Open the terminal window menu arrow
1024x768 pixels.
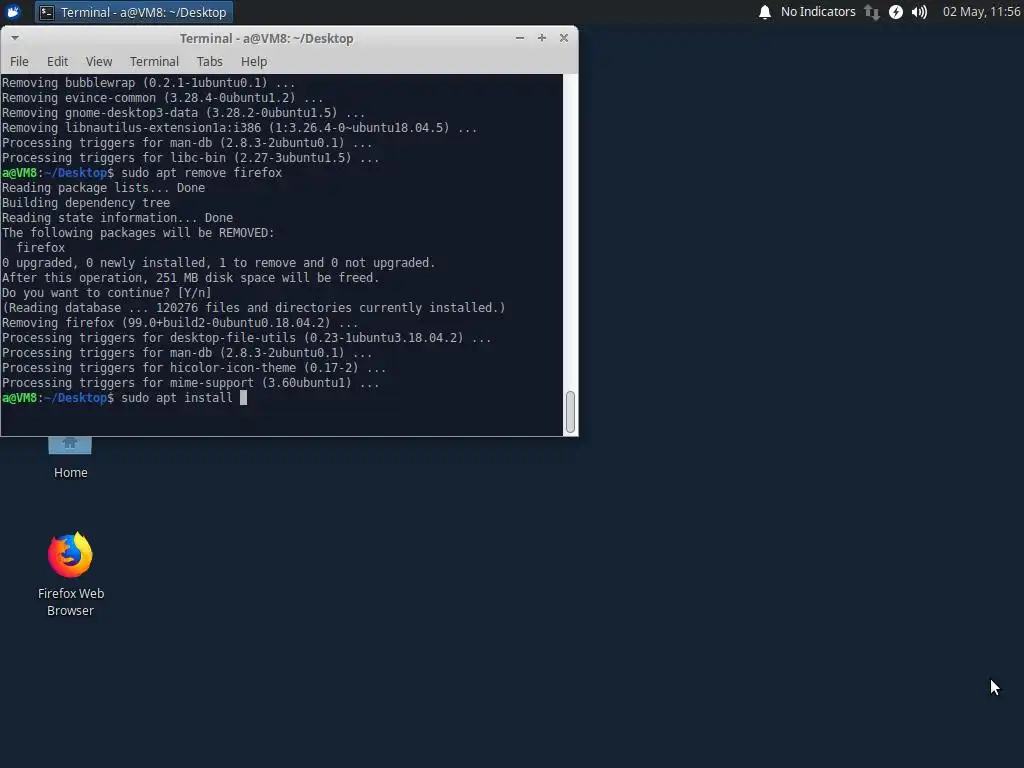pos(14,38)
